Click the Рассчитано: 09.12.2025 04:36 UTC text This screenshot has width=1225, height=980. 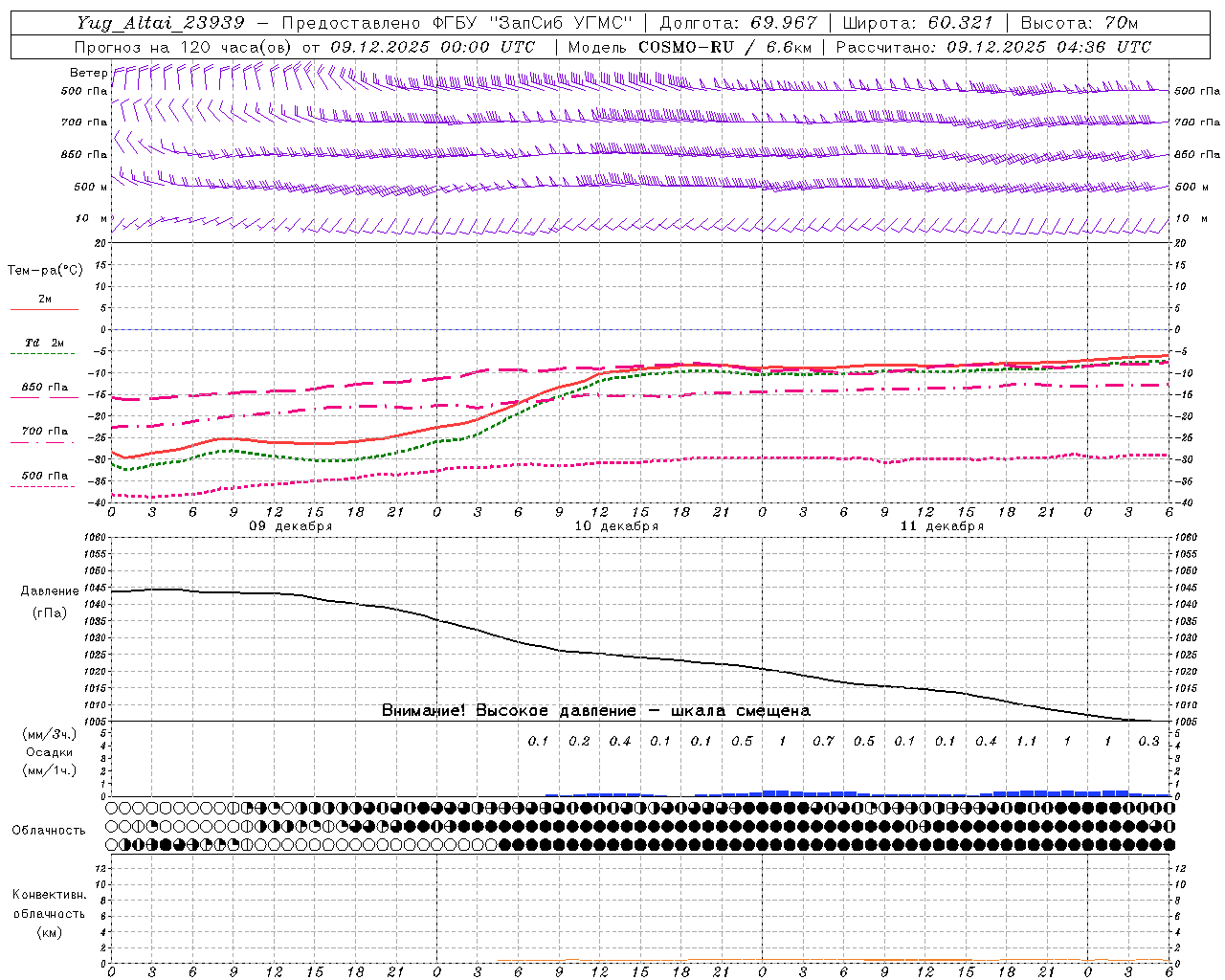[x=993, y=47]
